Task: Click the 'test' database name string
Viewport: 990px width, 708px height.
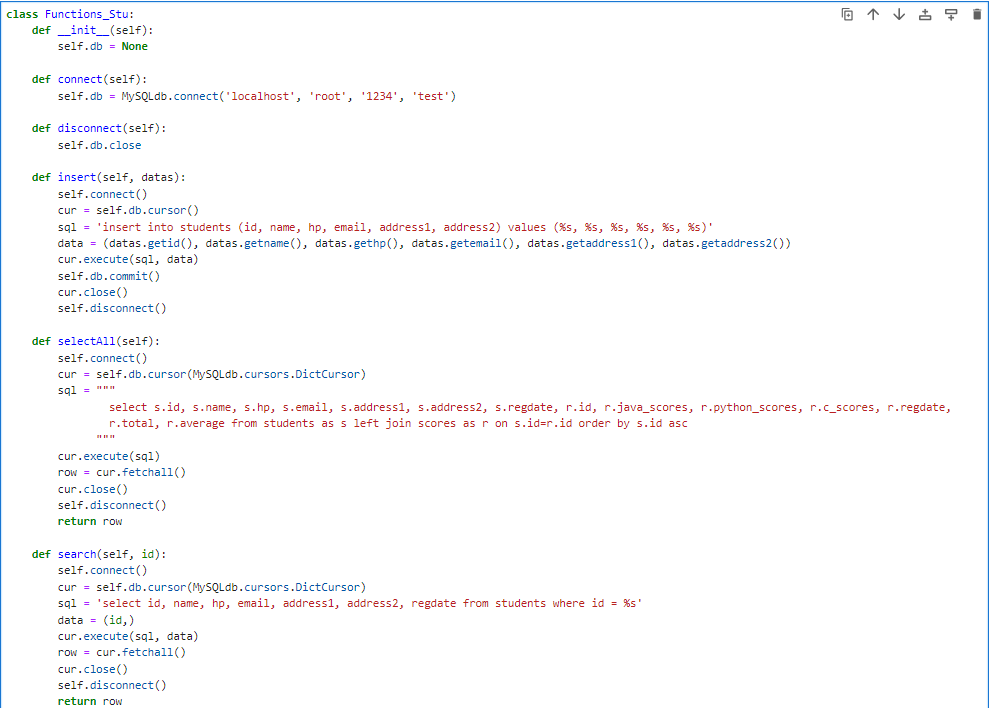Action: (431, 96)
